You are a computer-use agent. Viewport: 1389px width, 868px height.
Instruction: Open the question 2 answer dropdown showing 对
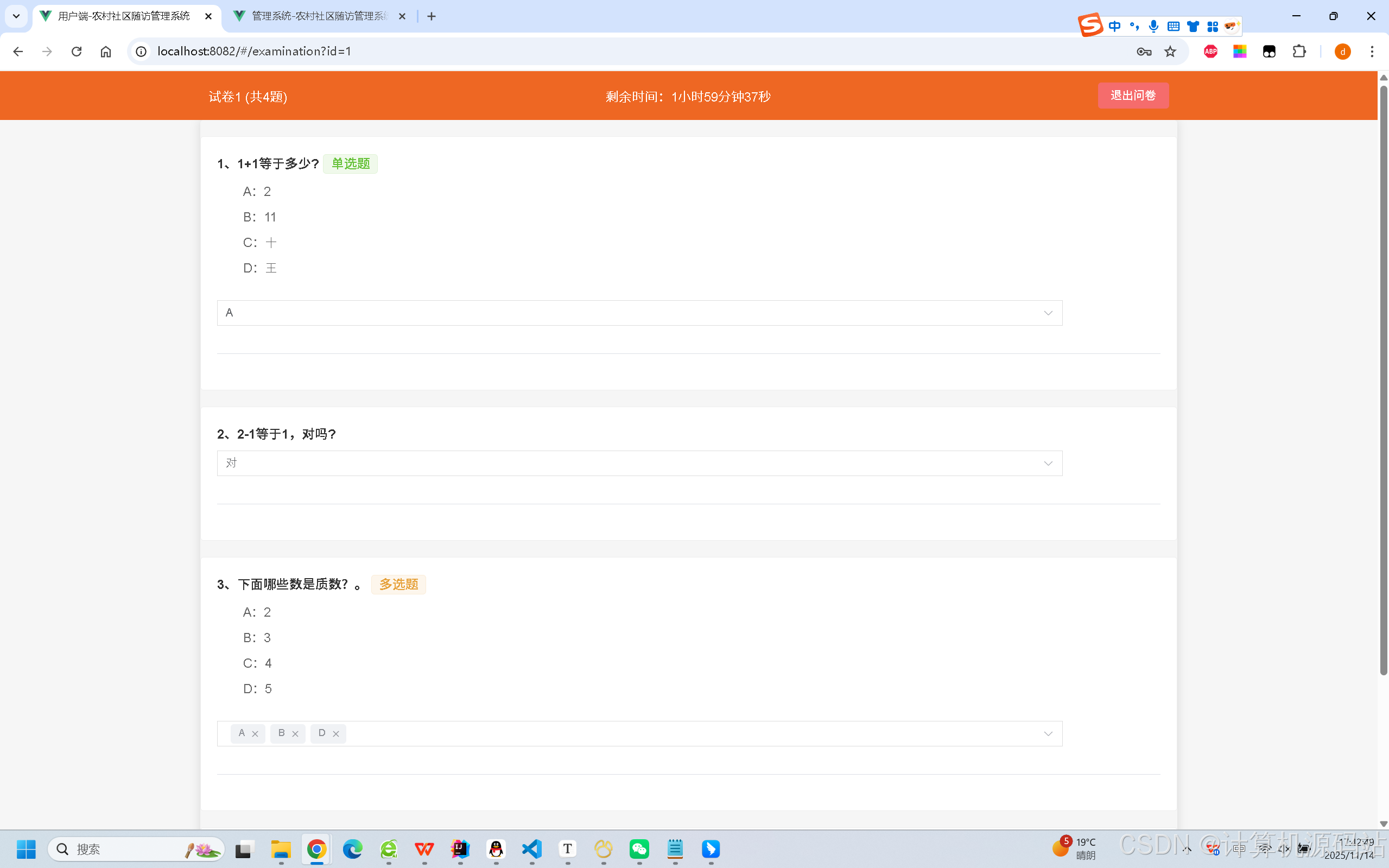pyautogui.click(x=639, y=463)
